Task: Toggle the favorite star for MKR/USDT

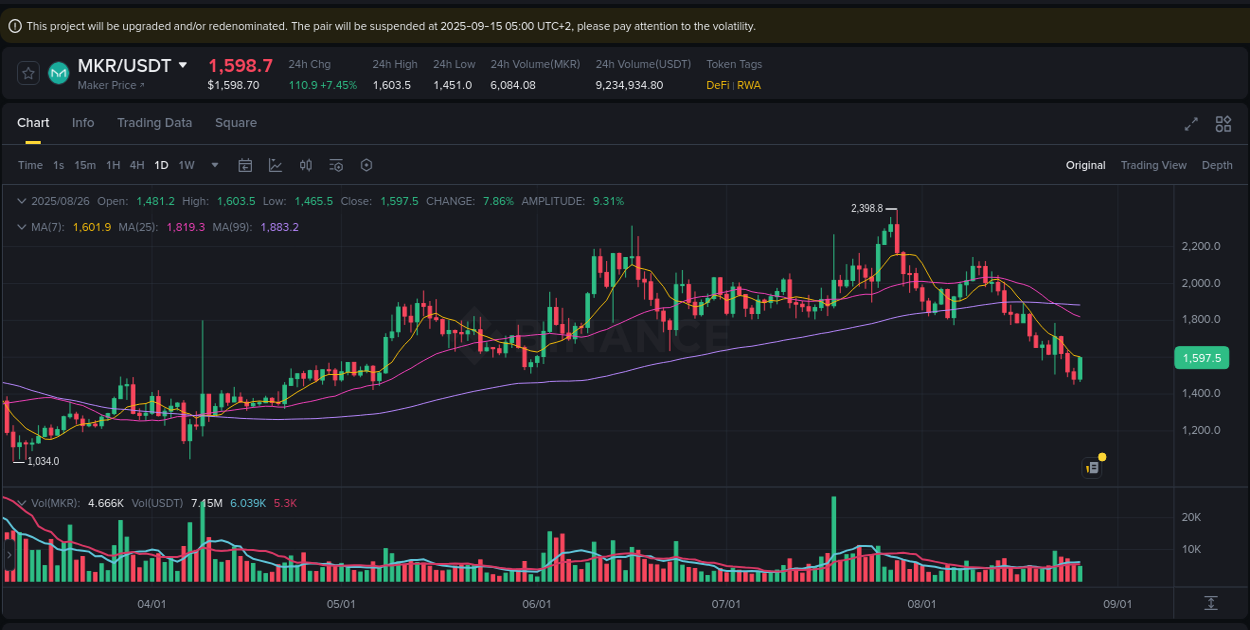Action: (28, 72)
